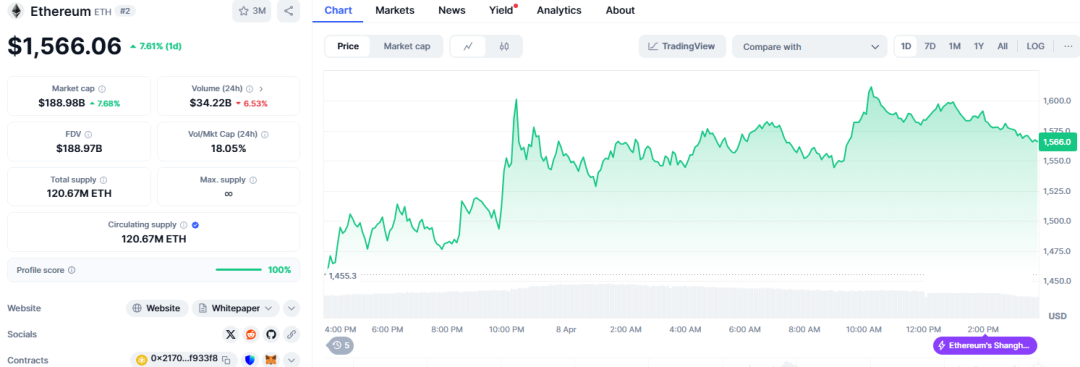Click the share icon button

[289, 11]
